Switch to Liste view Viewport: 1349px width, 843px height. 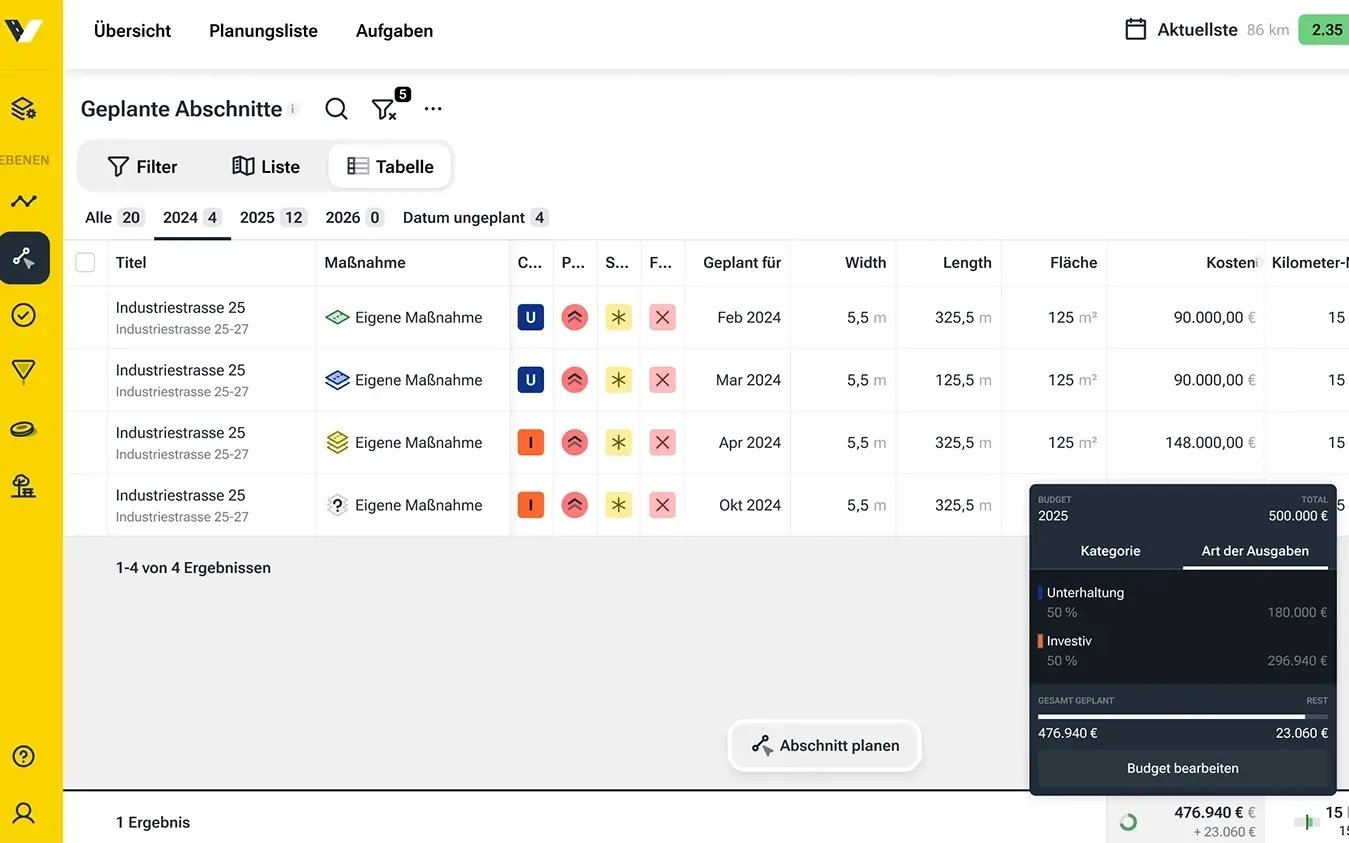click(x=266, y=166)
